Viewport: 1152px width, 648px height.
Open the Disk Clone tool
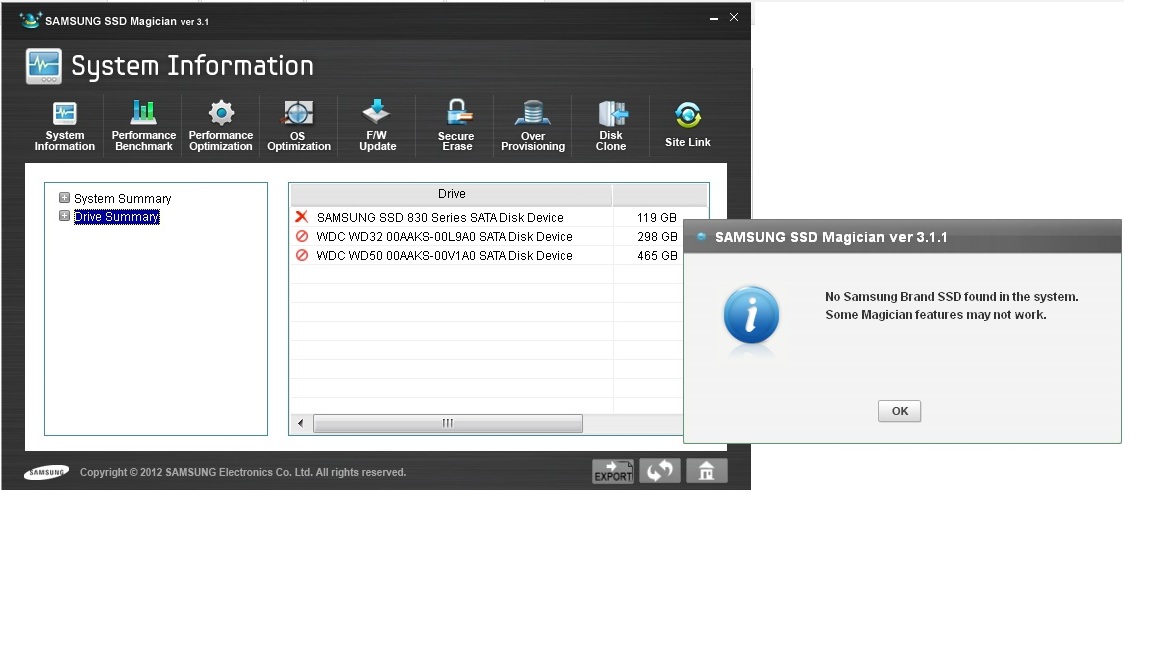(611, 126)
